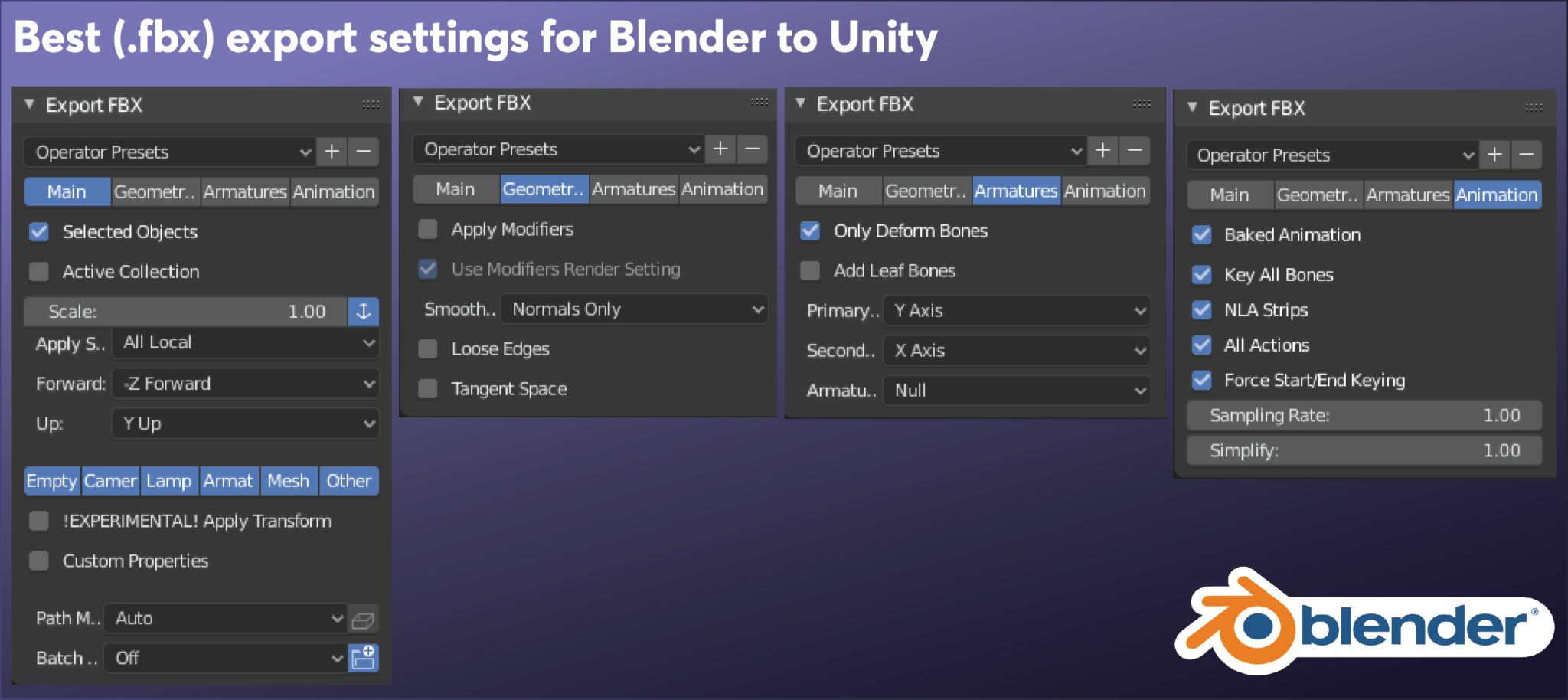Open Up axis Y Up dropdown
Viewport: 1568px width, 700px height.
245,424
